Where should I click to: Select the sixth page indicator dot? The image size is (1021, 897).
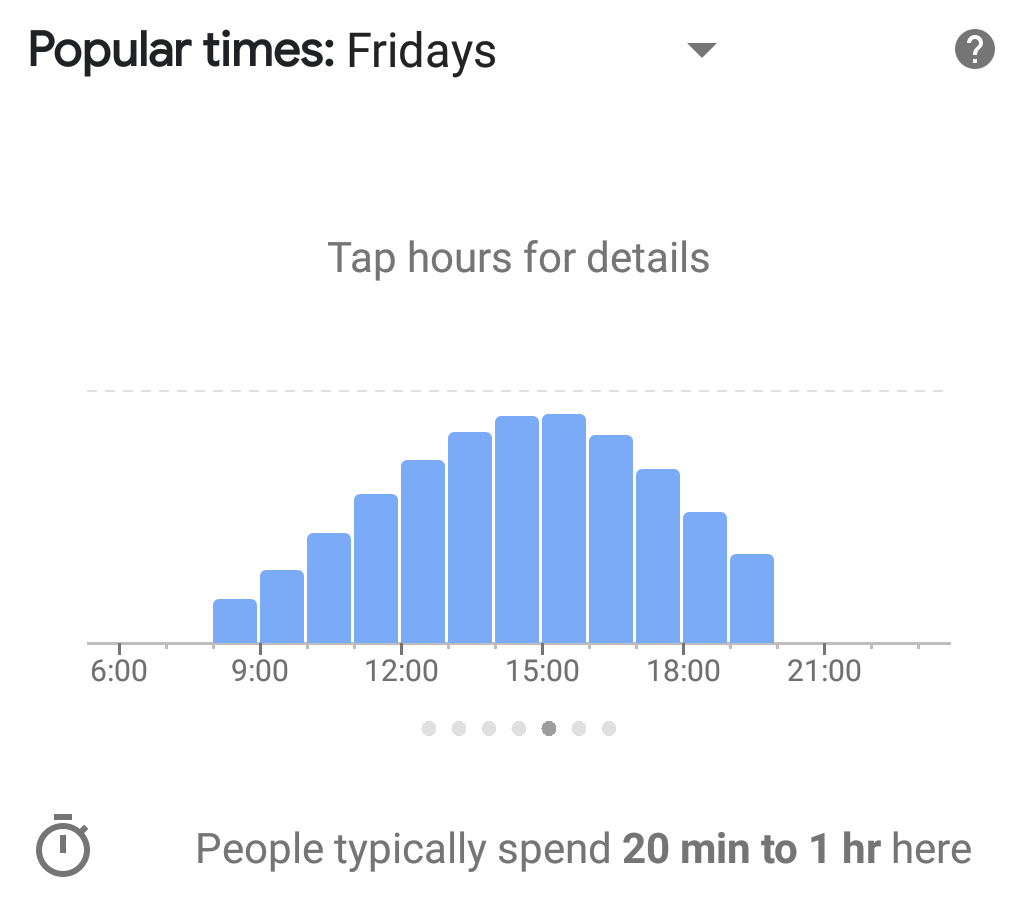[x=579, y=729]
